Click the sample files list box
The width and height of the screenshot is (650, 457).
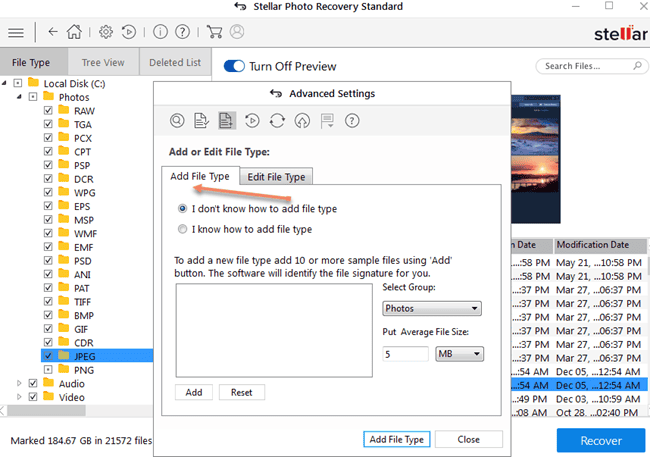coord(274,331)
